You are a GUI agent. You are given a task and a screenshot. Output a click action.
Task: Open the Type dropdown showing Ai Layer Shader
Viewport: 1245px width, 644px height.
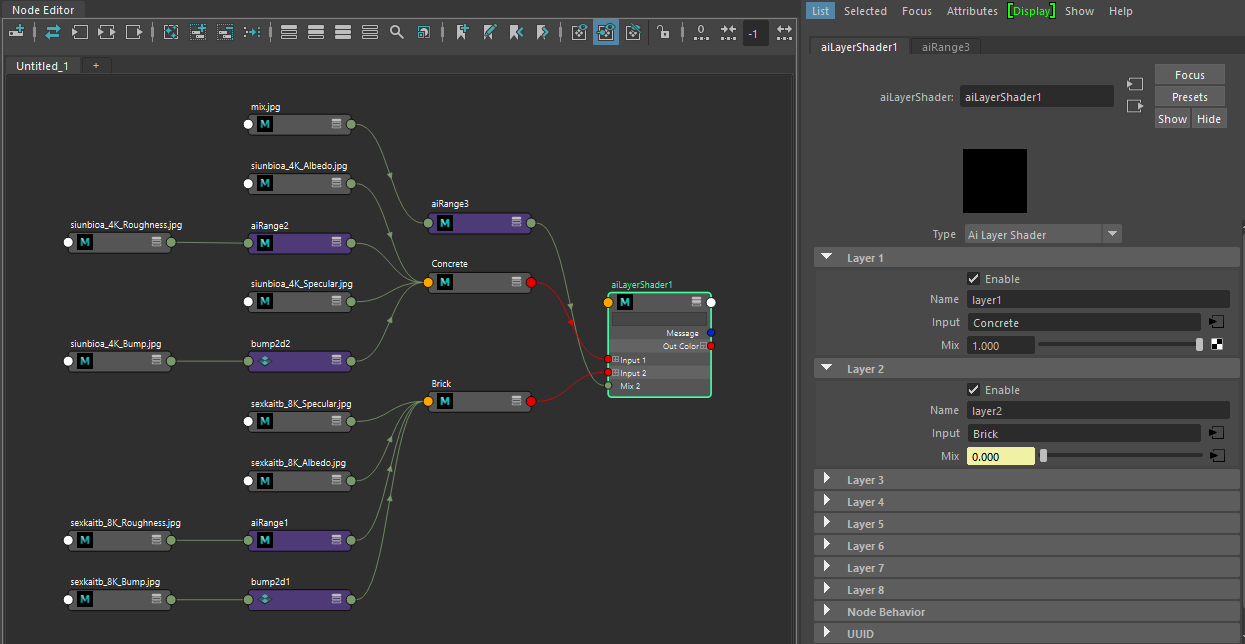[1112, 233]
